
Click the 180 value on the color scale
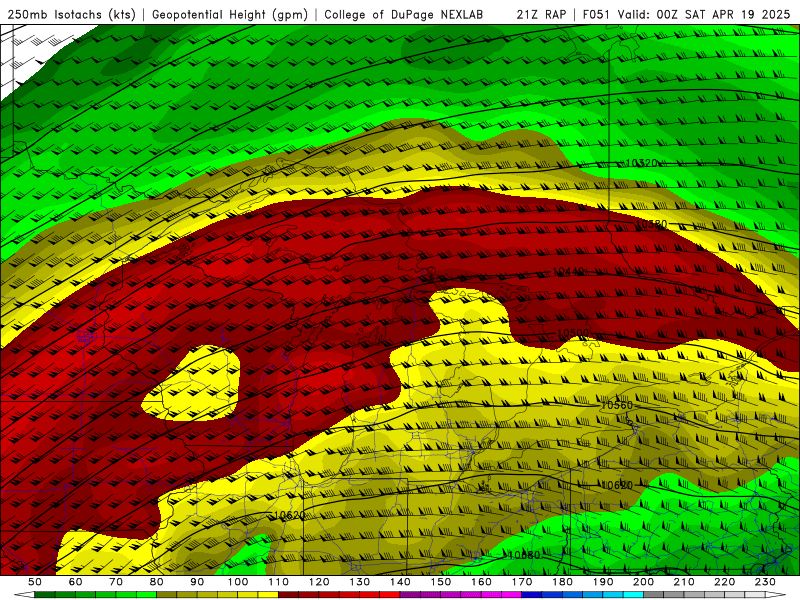point(562,582)
